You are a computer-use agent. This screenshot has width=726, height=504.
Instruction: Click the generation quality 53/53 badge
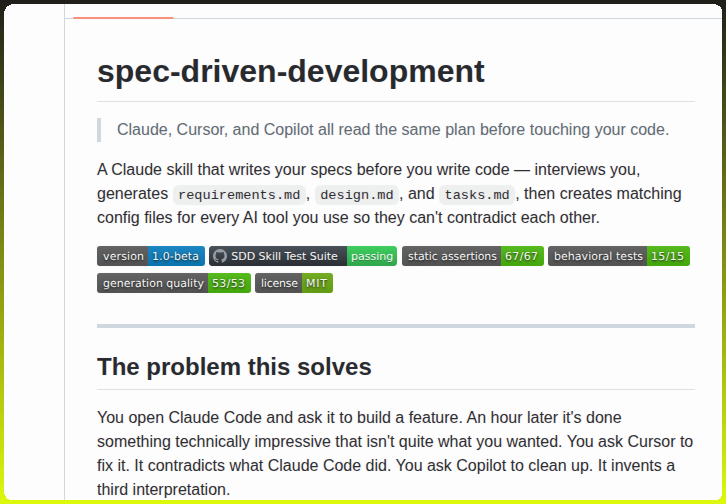point(174,283)
